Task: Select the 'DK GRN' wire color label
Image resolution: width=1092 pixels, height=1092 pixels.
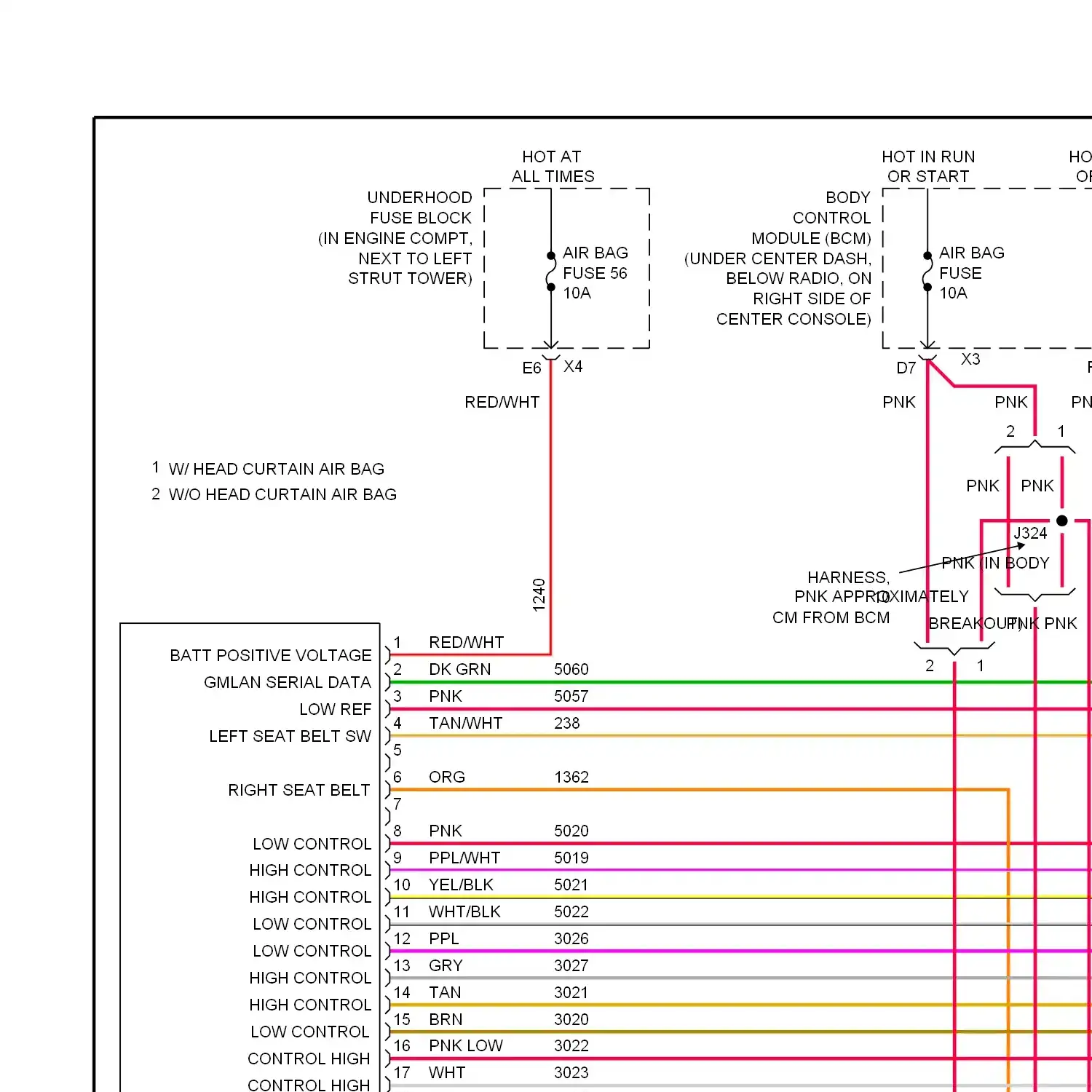Action: click(460, 670)
